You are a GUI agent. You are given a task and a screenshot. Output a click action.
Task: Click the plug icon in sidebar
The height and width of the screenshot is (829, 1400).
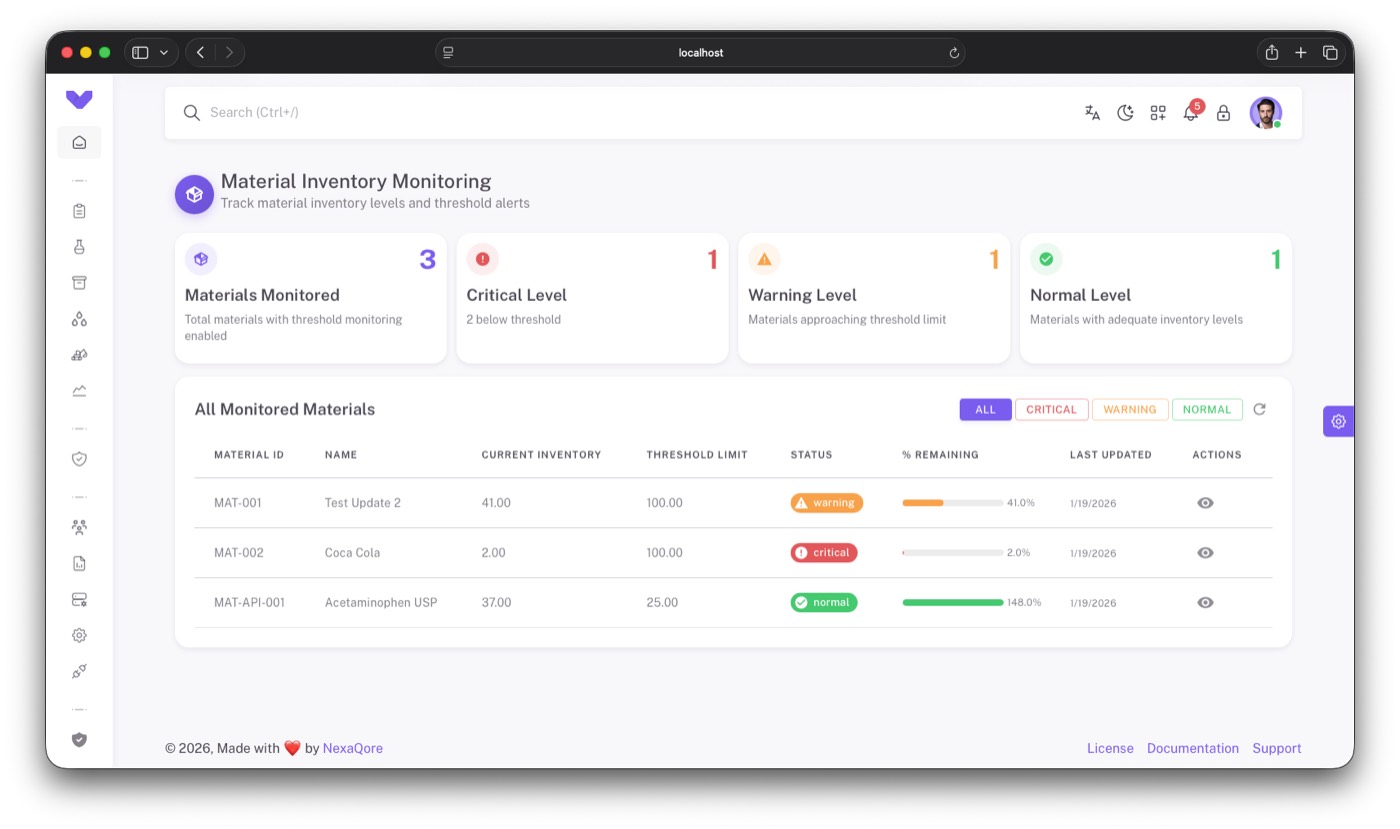click(79, 671)
